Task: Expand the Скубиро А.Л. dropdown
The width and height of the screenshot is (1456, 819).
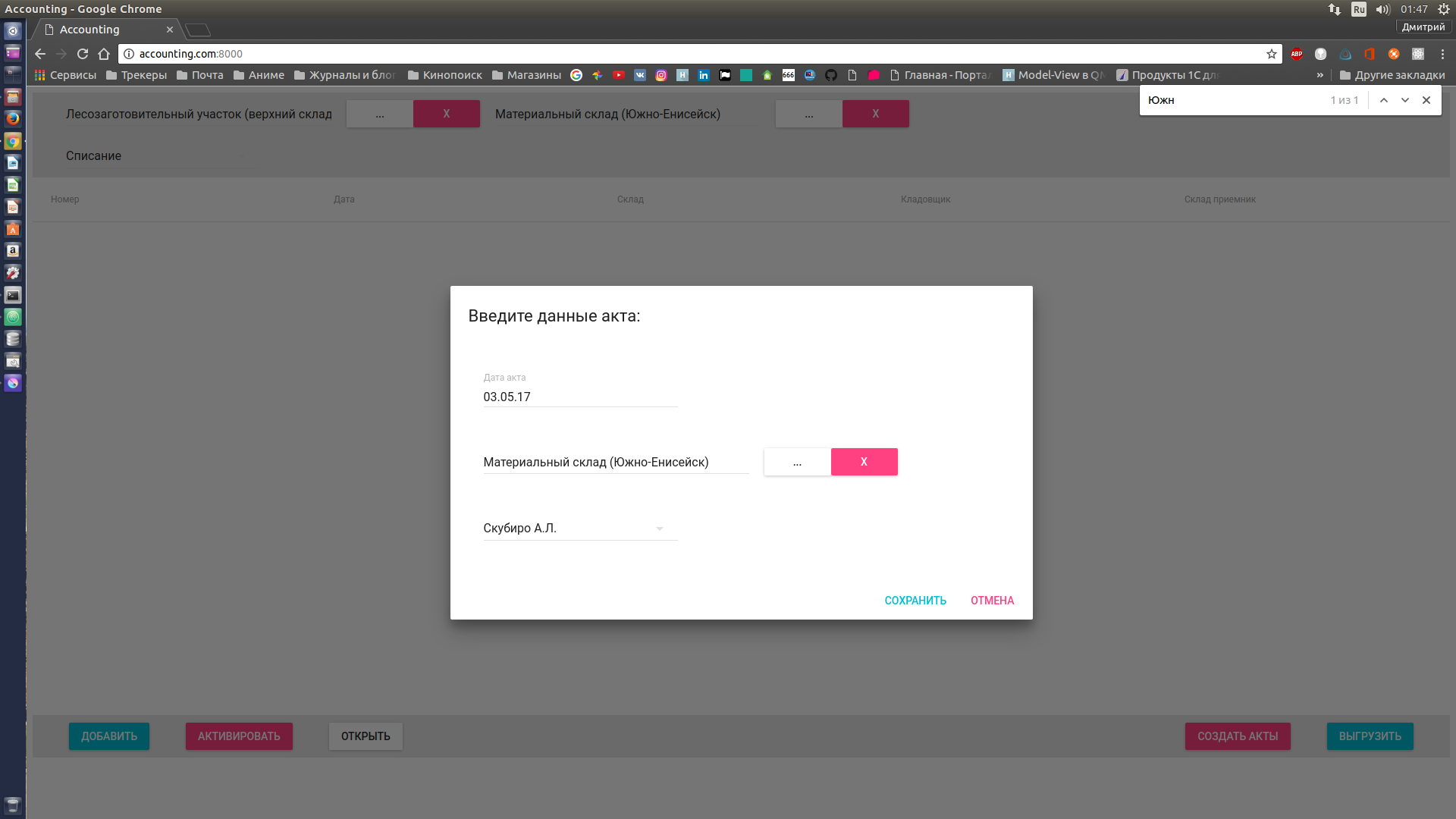Action: (x=659, y=529)
